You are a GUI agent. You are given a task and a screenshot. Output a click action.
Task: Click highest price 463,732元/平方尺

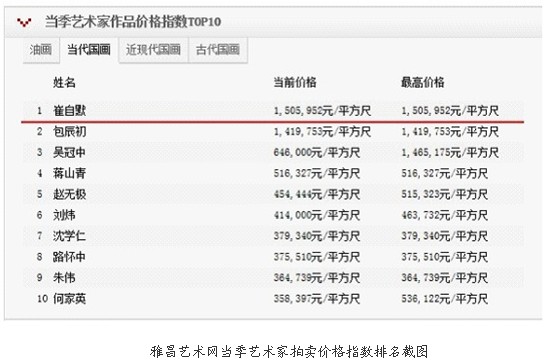[444, 216]
